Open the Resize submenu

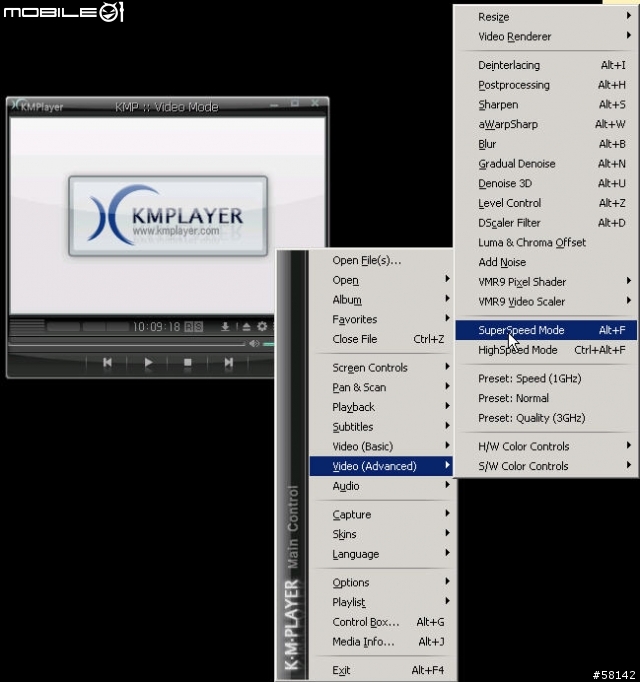[546, 17]
